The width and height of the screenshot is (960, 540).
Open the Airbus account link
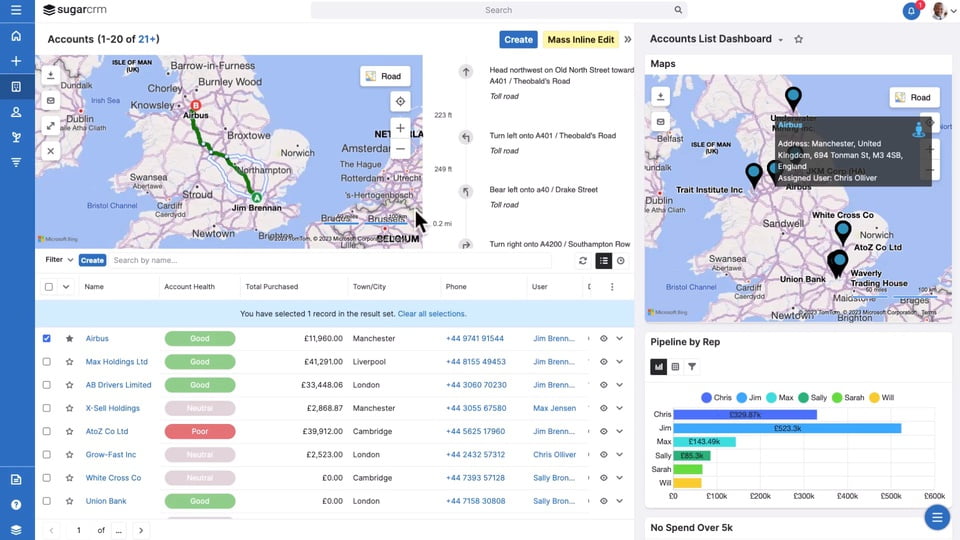point(97,339)
